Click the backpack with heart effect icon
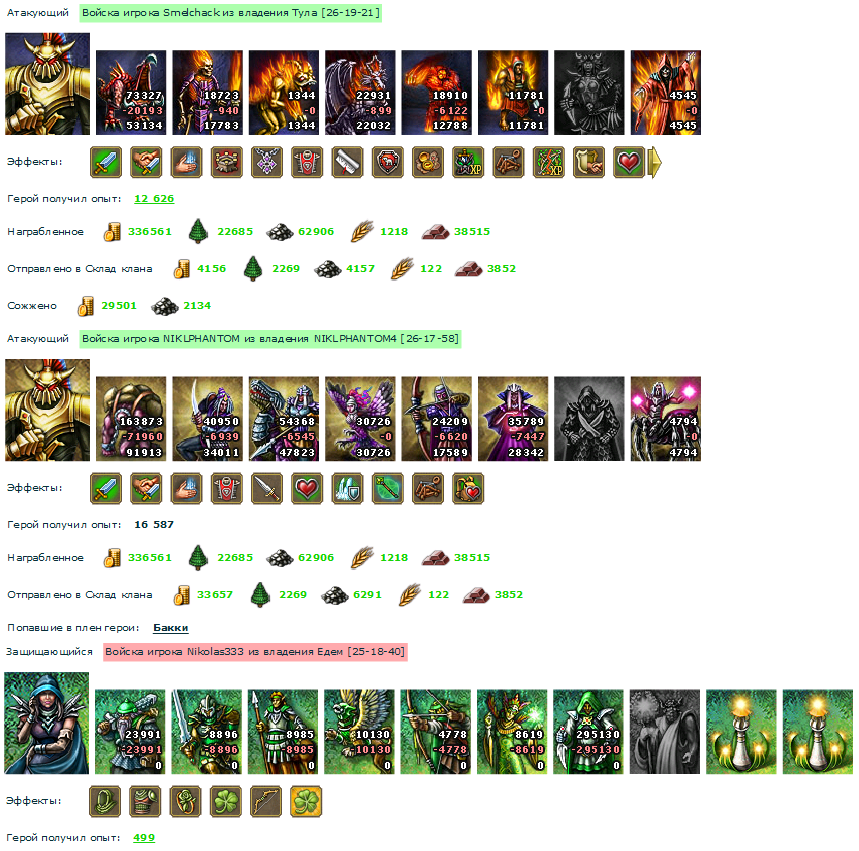Viewport: 859px width, 851px height. point(468,488)
